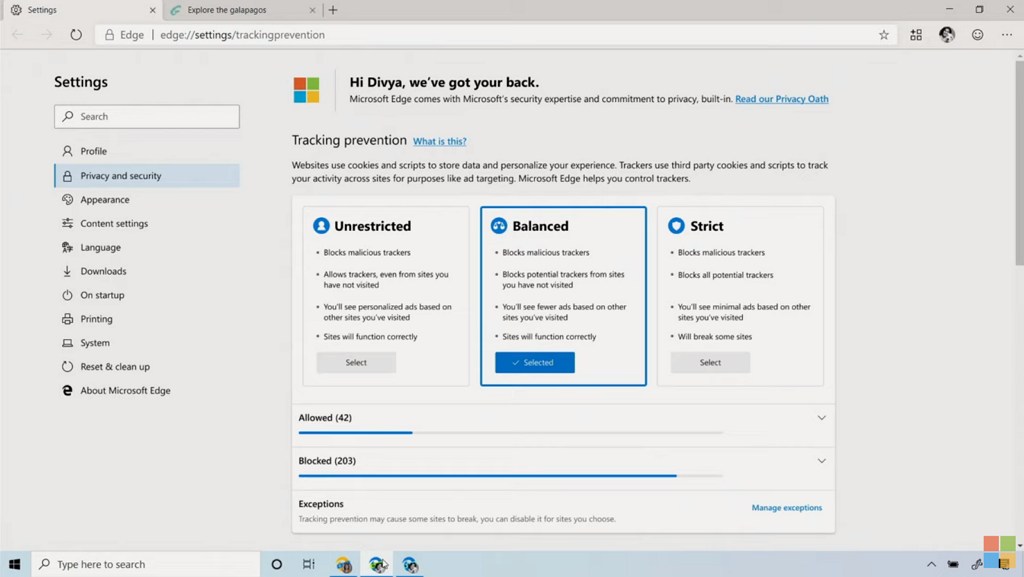1024x577 pixels.
Task: Click the feedback smiley icon
Action: click(x=977, y=35)
